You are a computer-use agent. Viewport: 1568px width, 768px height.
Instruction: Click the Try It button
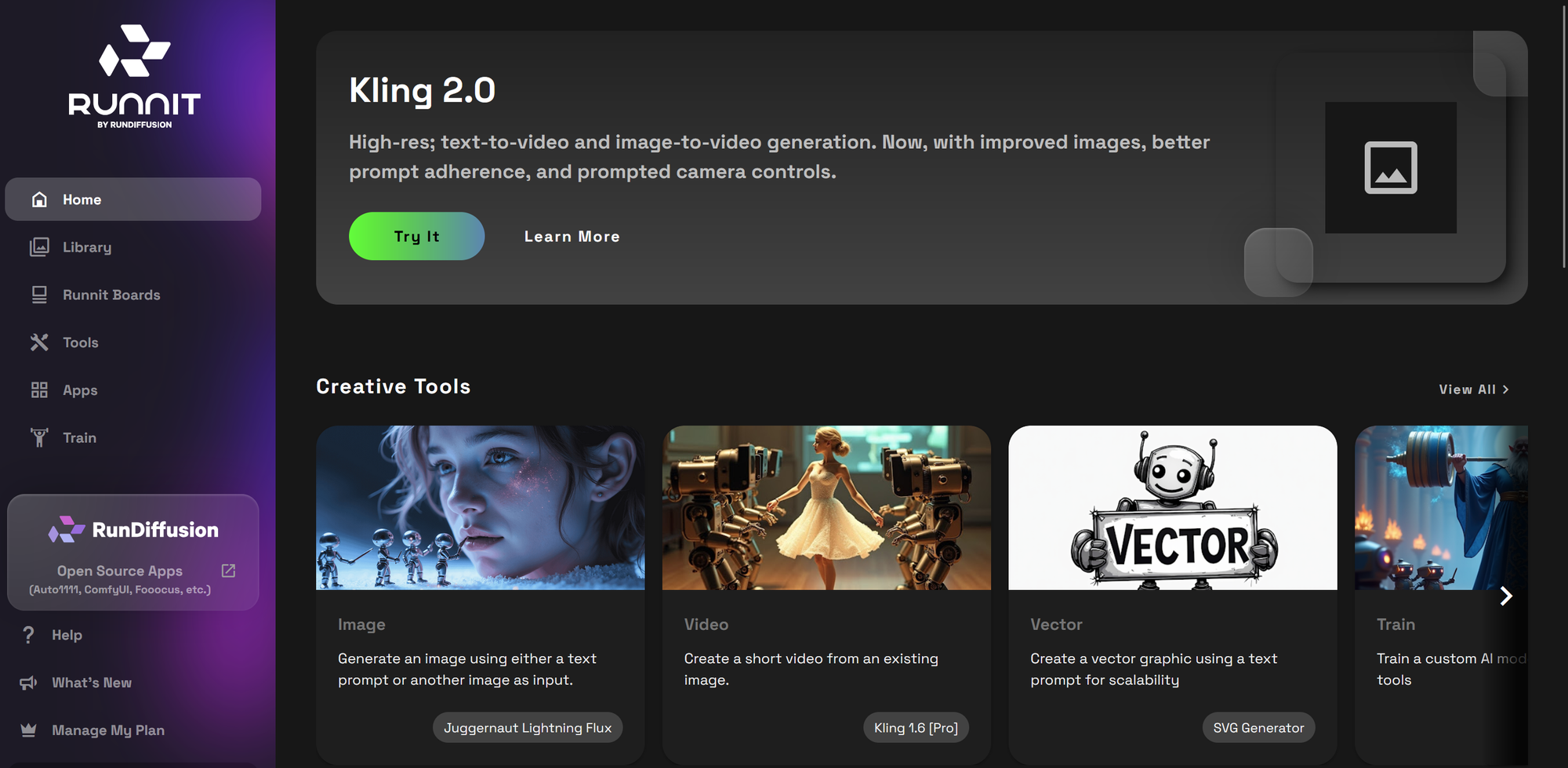pos(416,236)
